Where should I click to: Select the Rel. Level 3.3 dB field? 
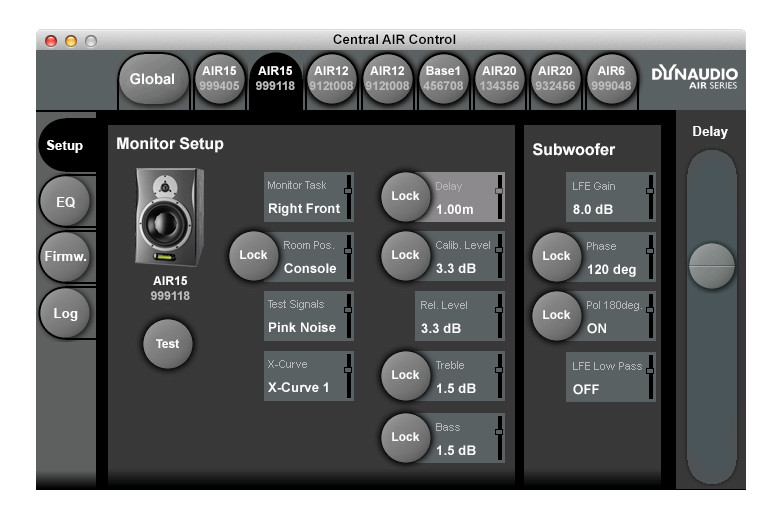pos(460,316)
